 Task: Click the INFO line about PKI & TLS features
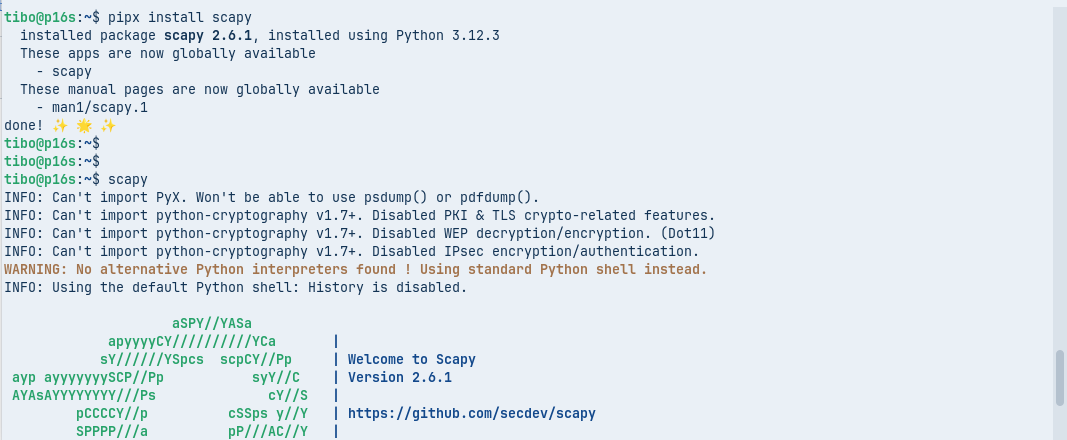359,215
